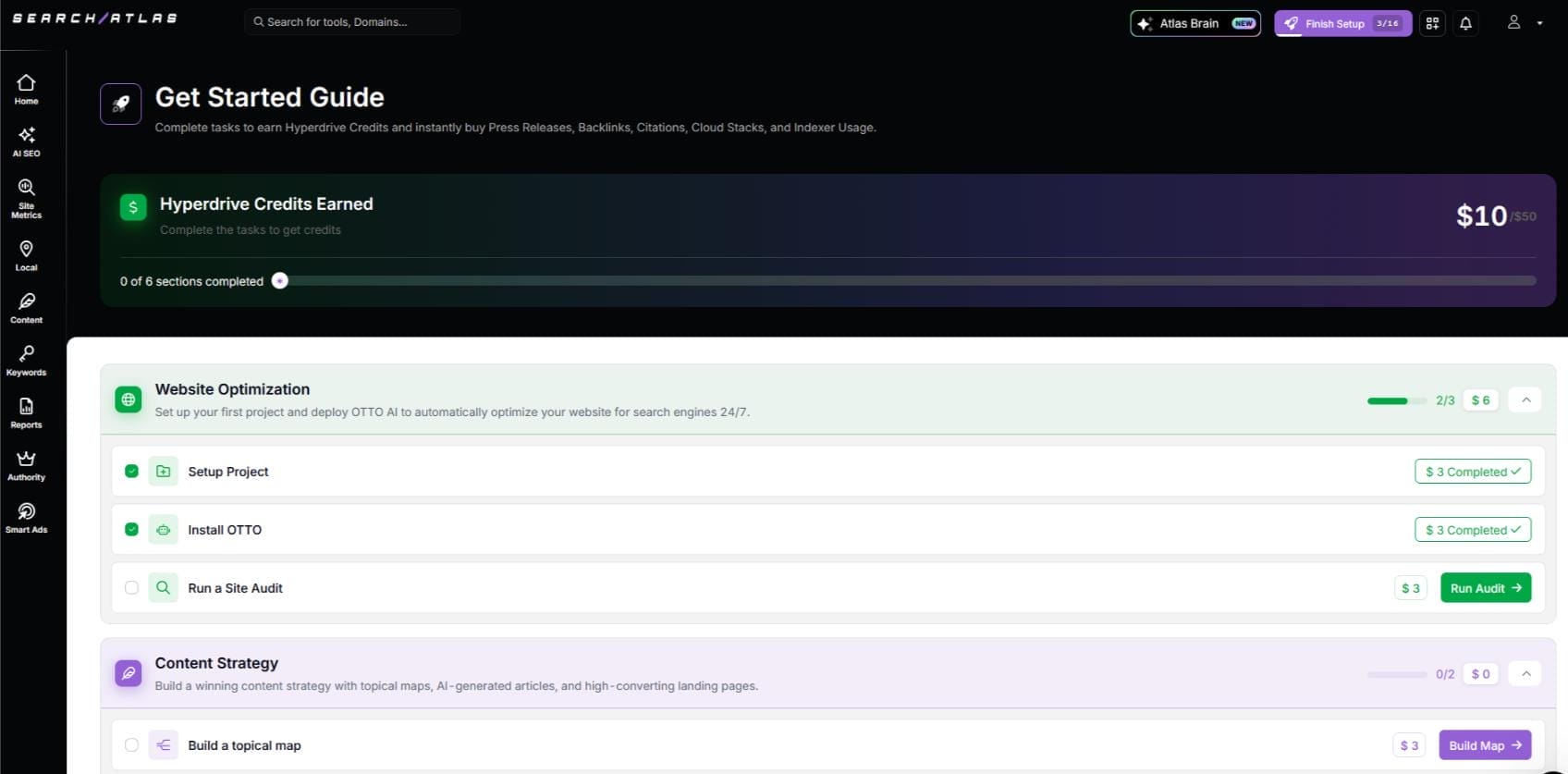This screenshot has width=1568, height=774.
Task: Click the Website Optimization heading
Action: 232,389
